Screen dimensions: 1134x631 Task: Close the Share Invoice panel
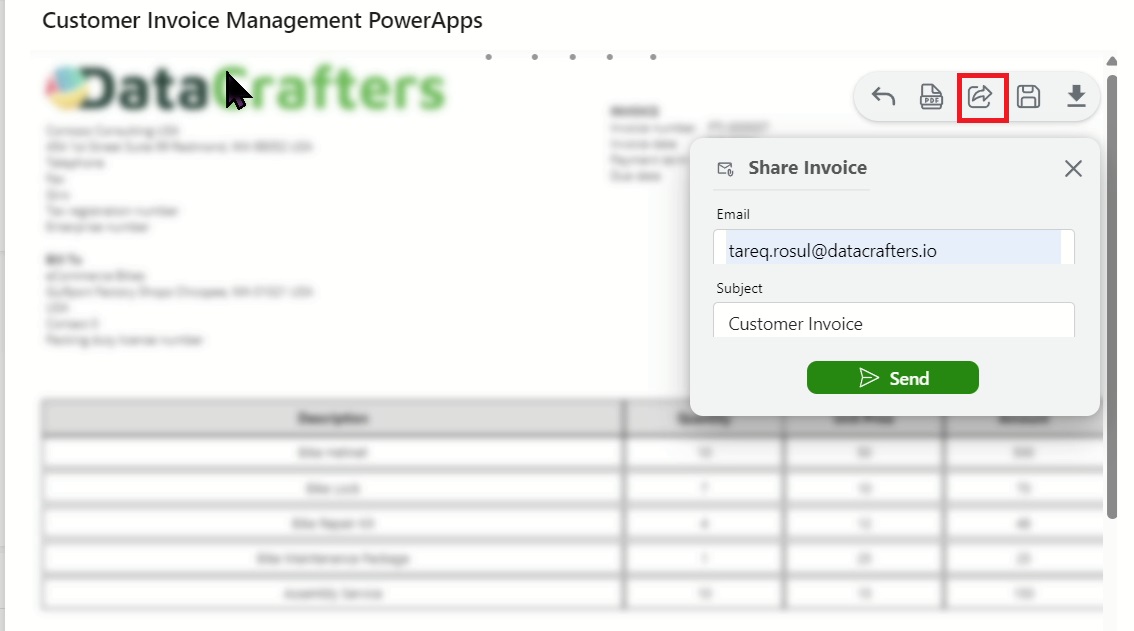(x=1073, y=168)
